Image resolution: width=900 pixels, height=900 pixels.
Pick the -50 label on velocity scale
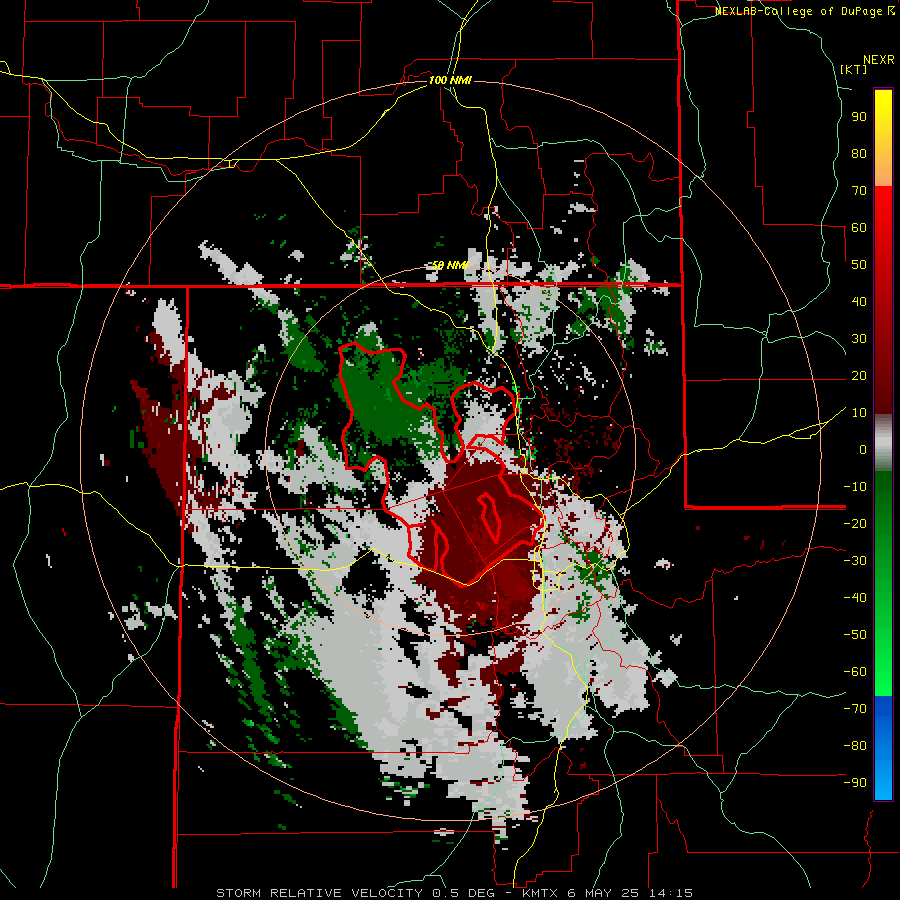[x=855, y=635]
